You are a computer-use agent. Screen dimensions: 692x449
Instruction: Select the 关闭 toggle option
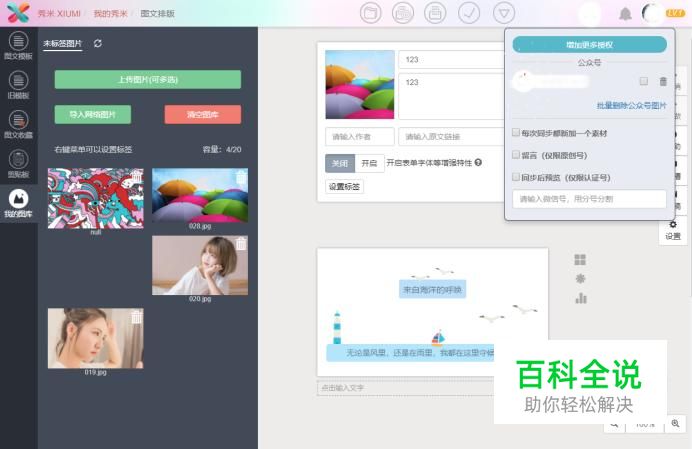click(340, 163)
